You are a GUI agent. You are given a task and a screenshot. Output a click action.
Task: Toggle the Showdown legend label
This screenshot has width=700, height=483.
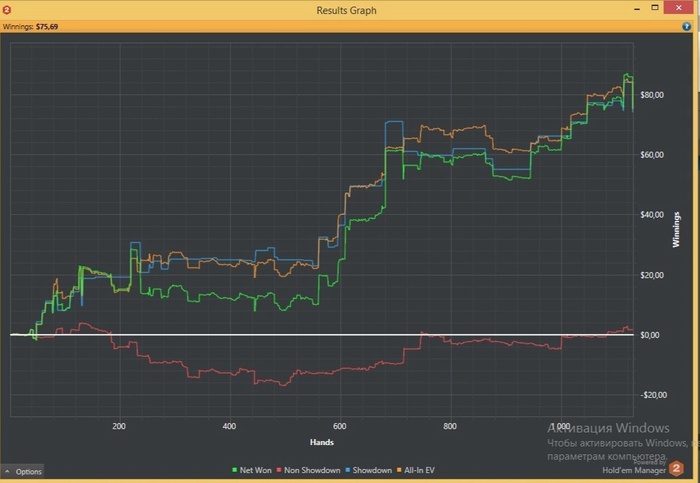372,470
